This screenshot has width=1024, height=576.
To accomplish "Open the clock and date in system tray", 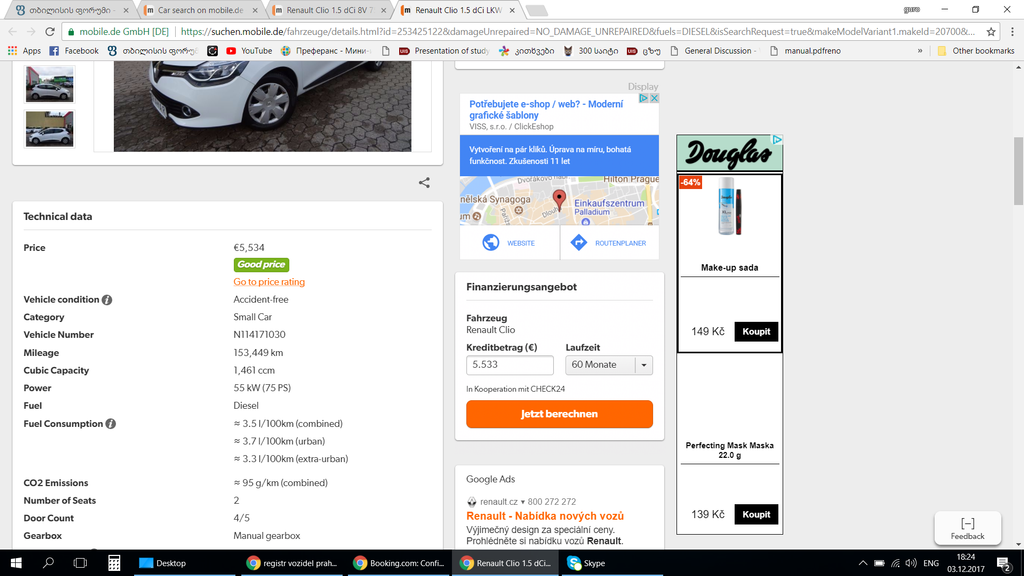I will (966, 563).
